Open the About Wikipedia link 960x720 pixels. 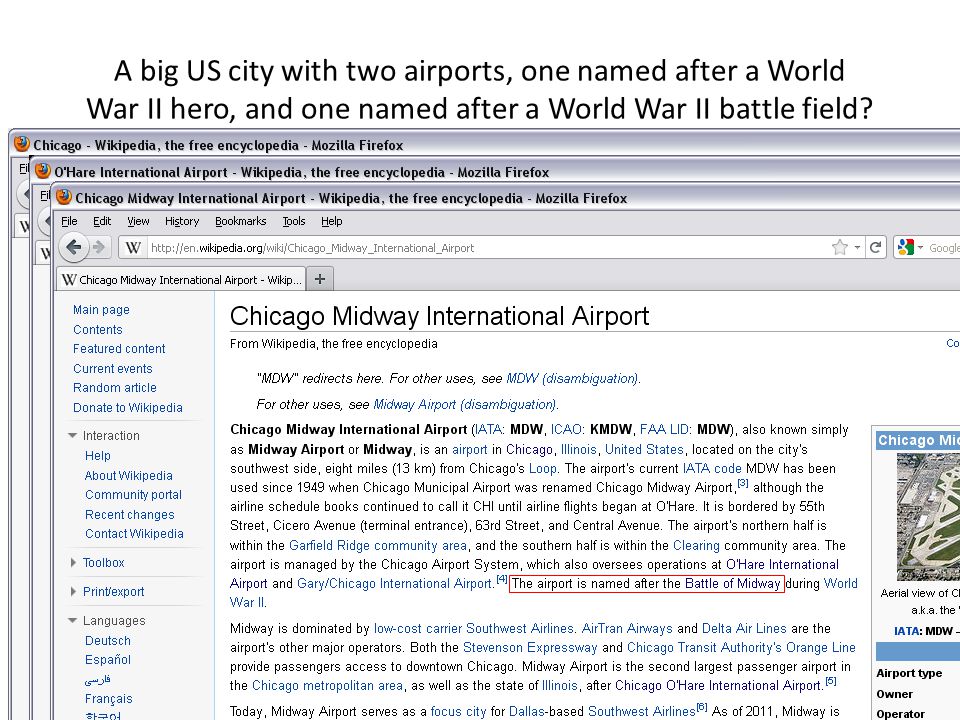[129, 476]
